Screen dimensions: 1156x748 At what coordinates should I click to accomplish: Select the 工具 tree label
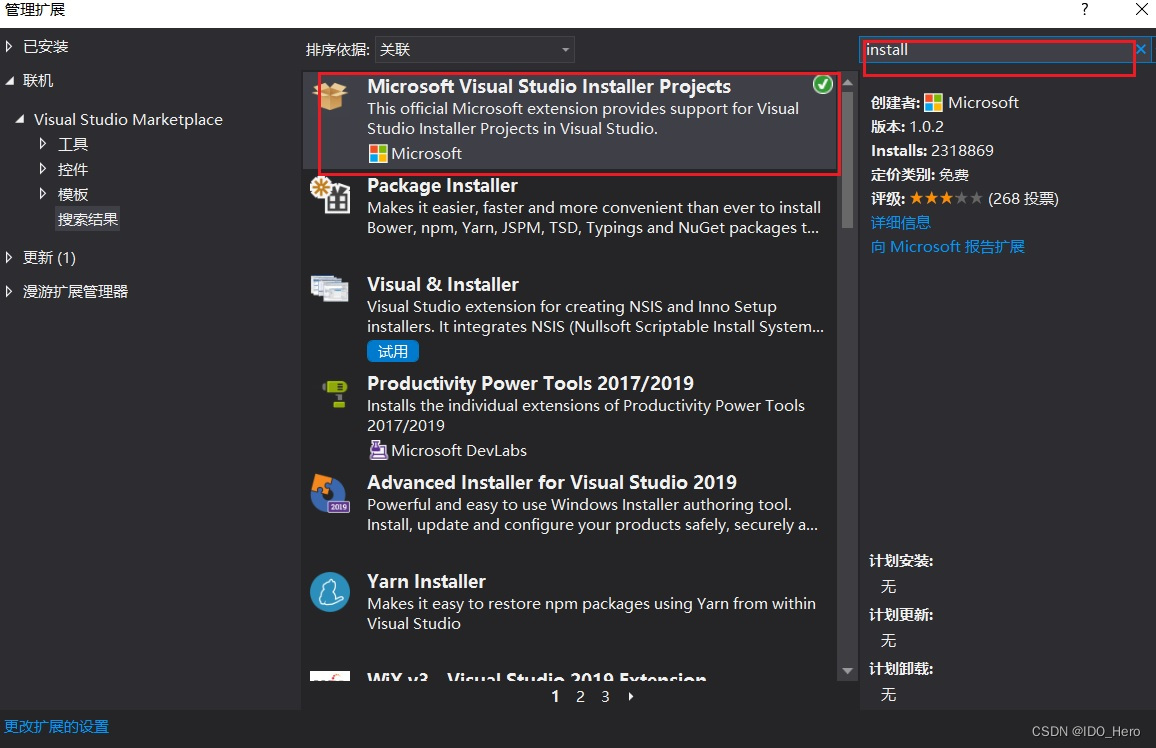click(x=73, y=144)
